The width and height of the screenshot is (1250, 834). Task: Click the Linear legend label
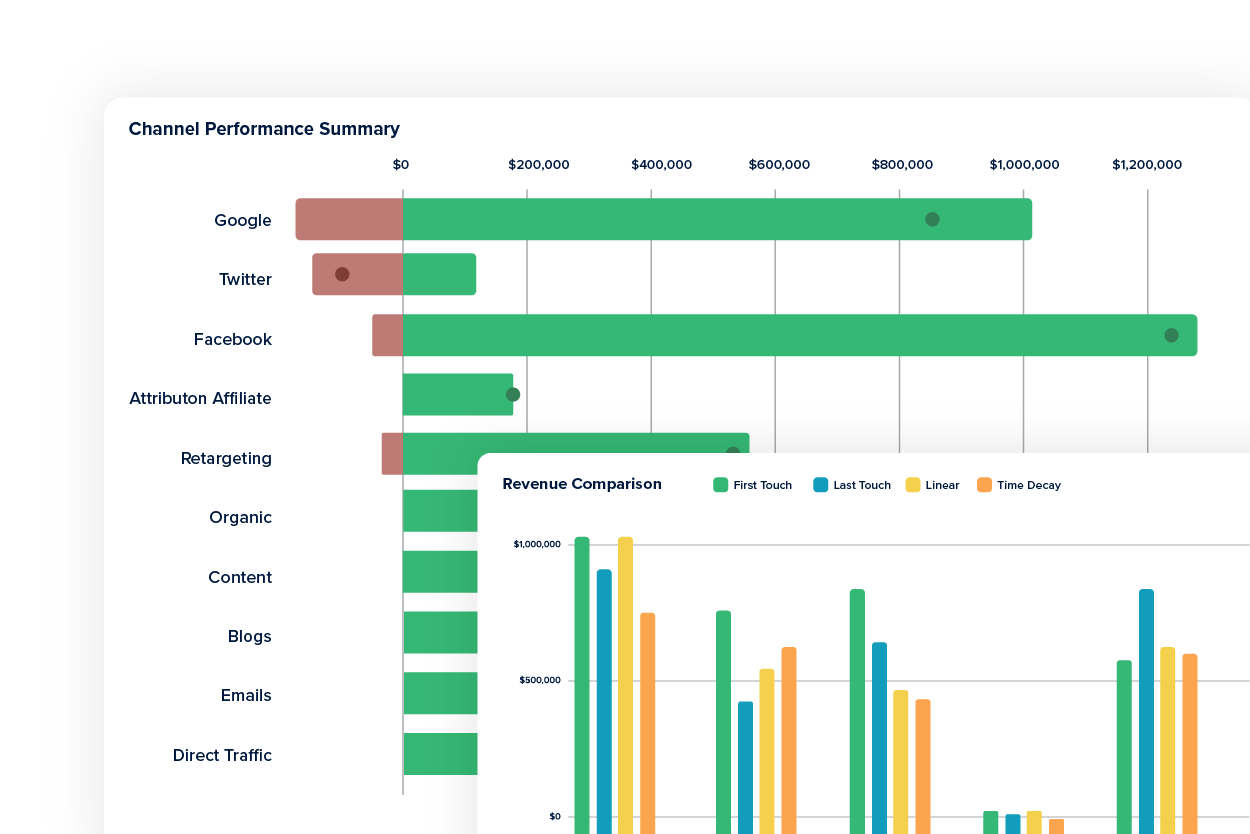[x=942, y=485]
